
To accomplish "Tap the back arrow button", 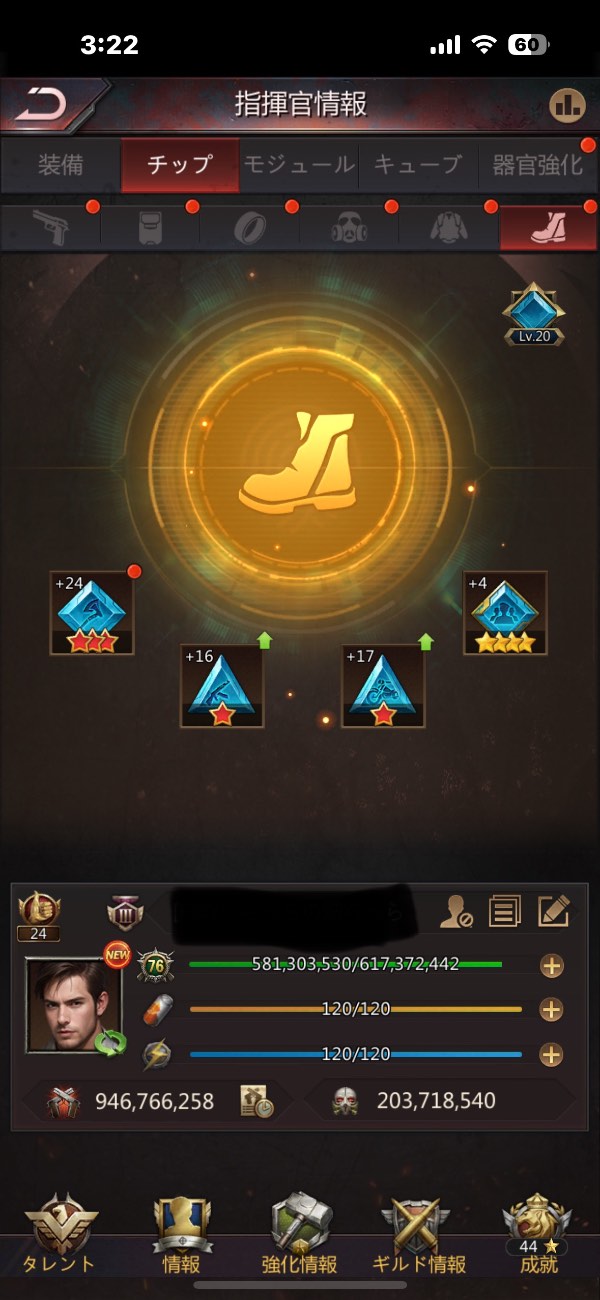I will pos(41,104).
